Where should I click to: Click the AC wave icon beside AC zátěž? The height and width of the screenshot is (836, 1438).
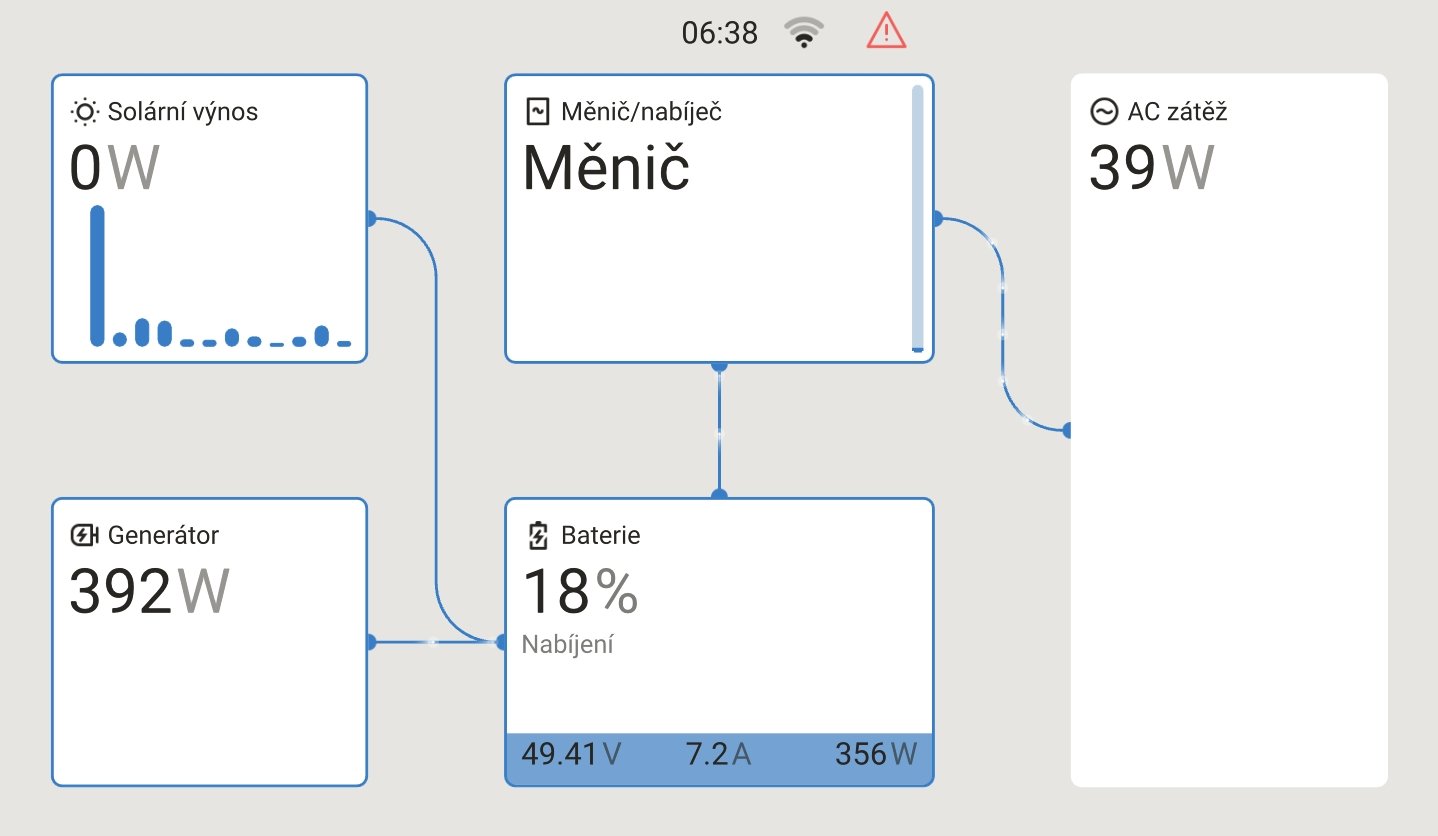pos(1103,112)
